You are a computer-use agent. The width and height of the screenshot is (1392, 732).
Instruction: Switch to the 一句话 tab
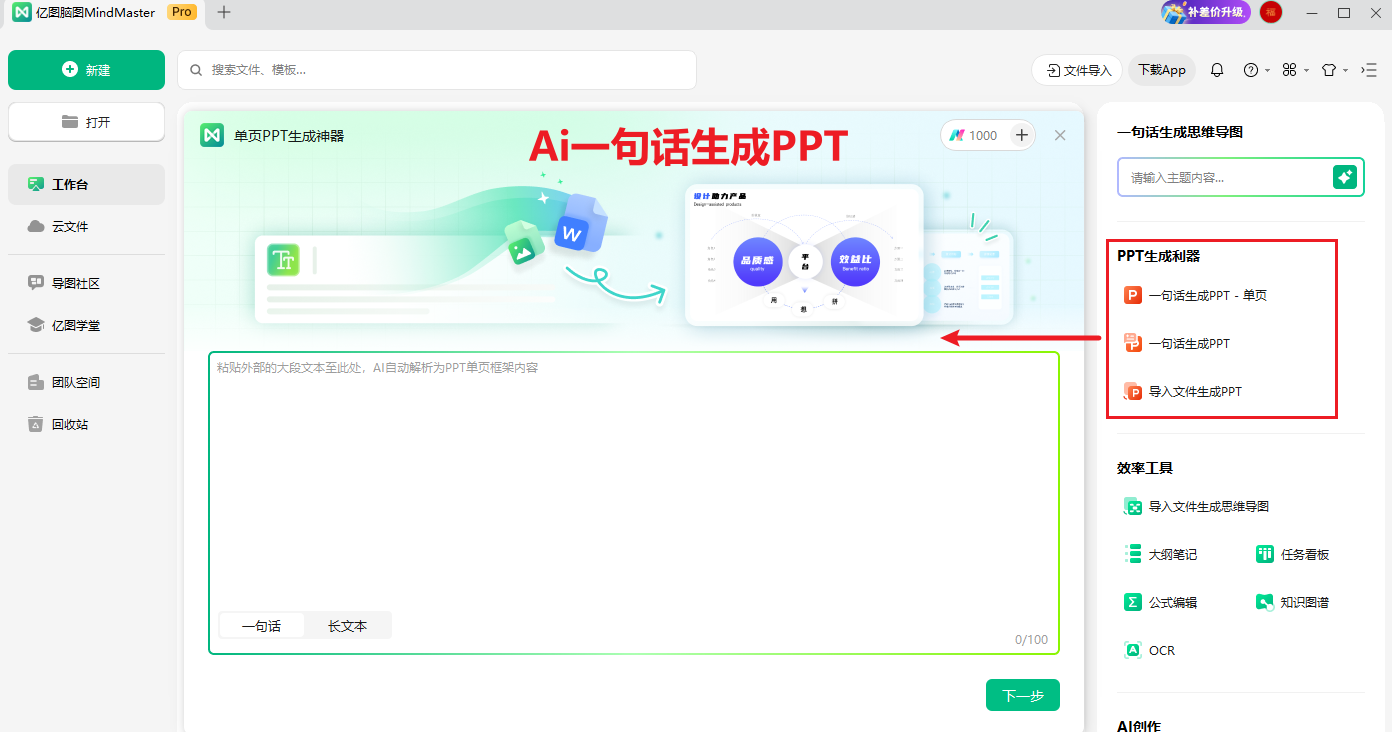click(x=261, y=626)
